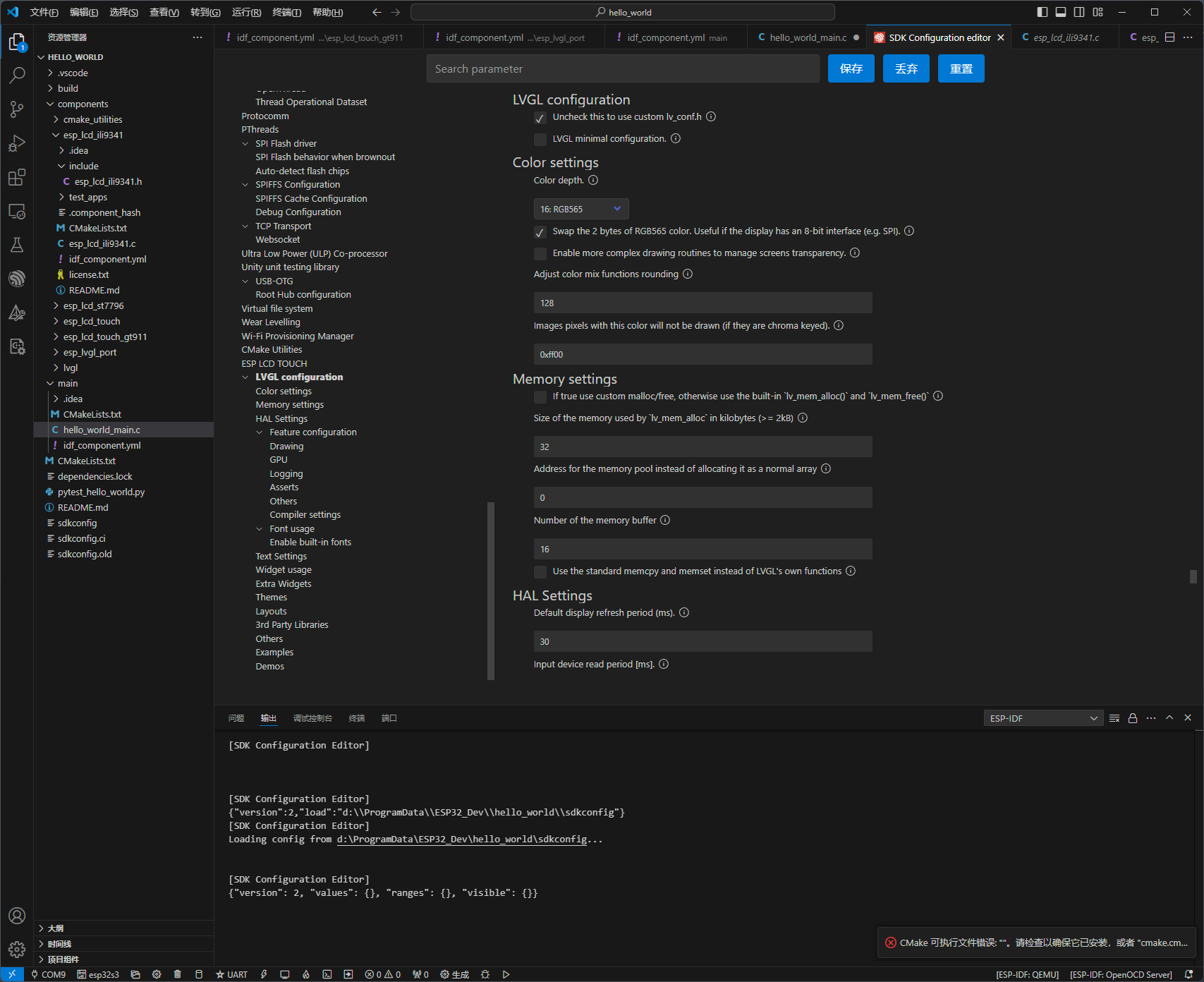Switch to hello_world_main.c tab
Viewport: 1204px width, 982px height.
click(808, 37)
